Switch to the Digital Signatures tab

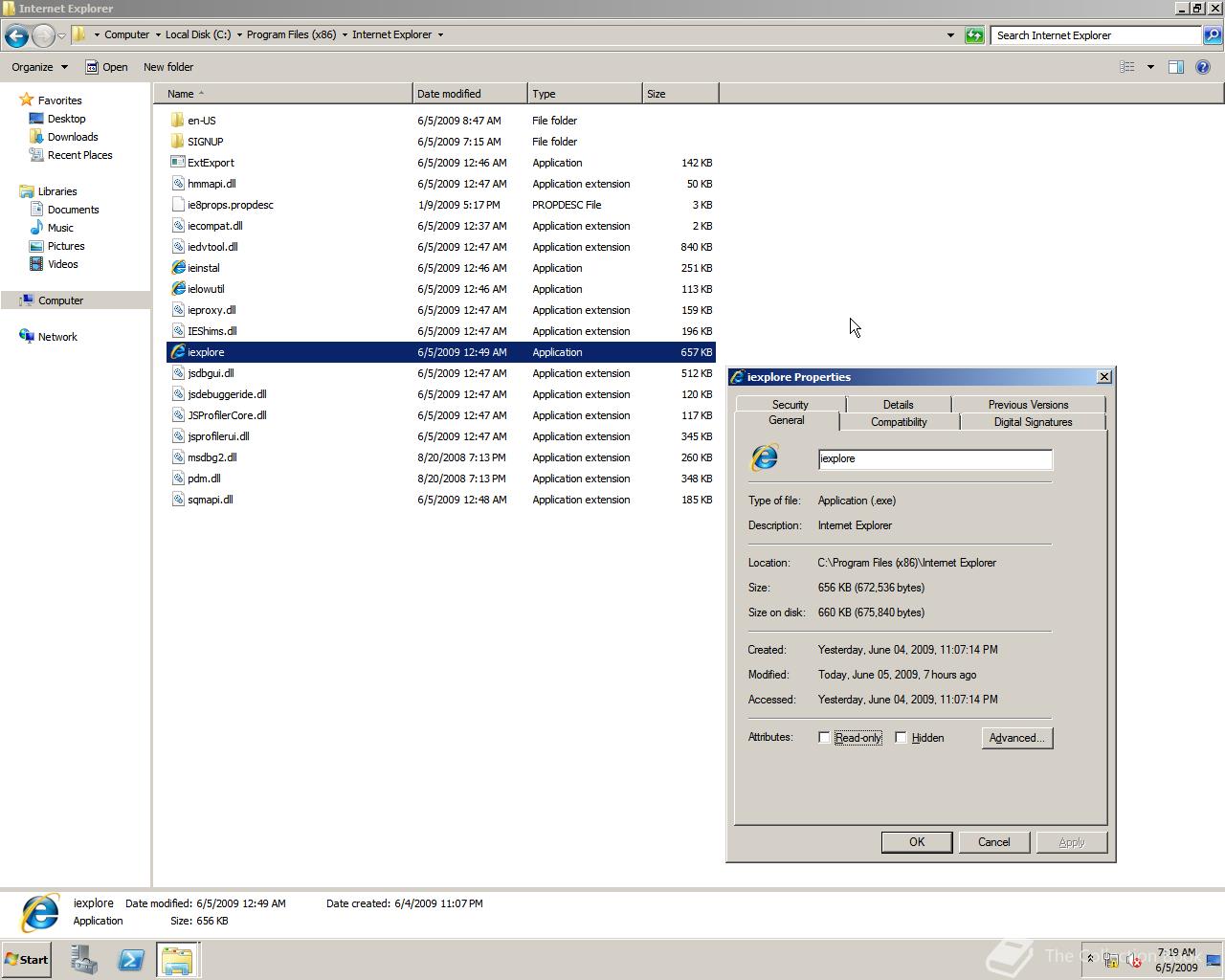pos(1033,422)
